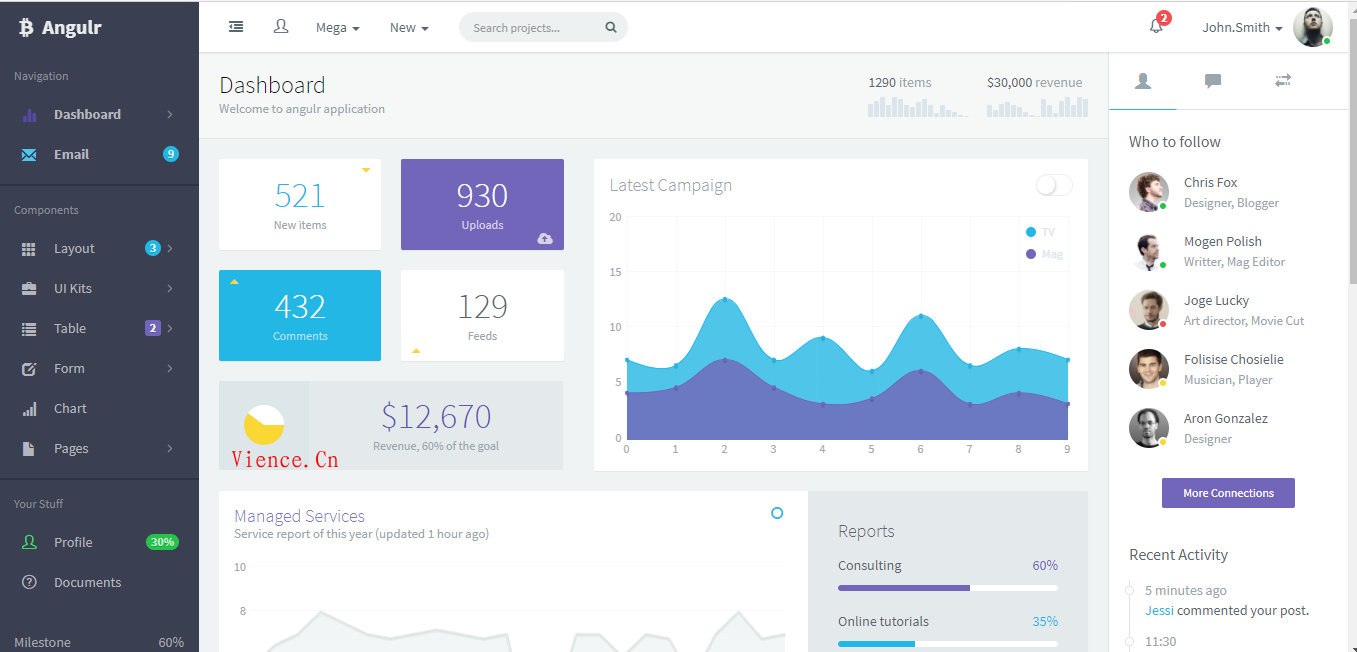Open the Jessi link in Recent Activity
1357x652 pixels.
[x=1159, y=610]
